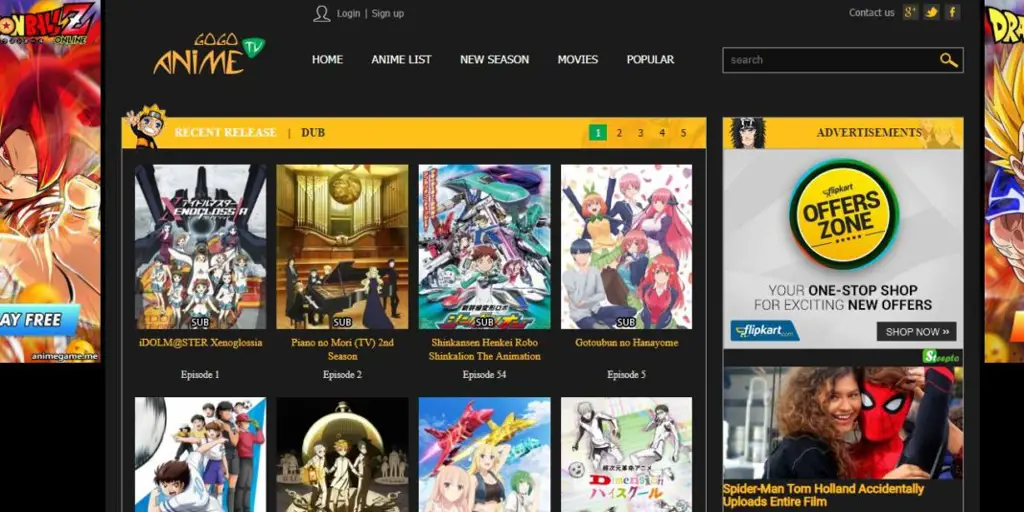Open the Anime List menu
The width and height of the screenshot is (1024, 512).
pyautogui.click(x=401, y=60)
